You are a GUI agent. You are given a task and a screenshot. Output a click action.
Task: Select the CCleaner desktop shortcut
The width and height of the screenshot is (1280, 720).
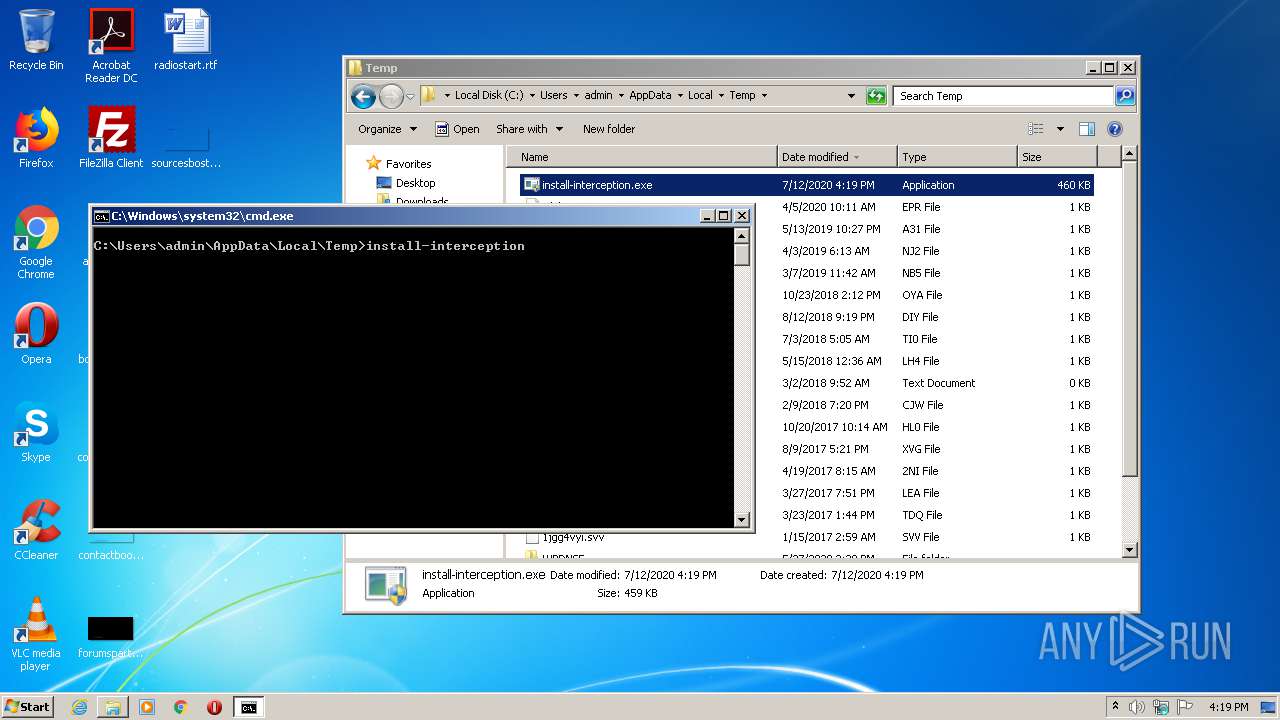[36, 530]
